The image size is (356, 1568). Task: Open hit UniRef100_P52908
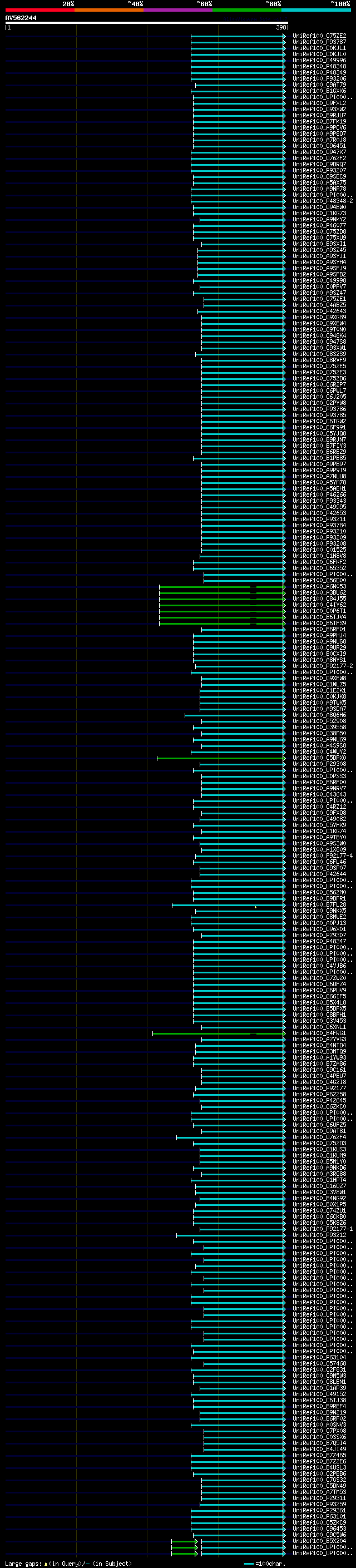319,721
